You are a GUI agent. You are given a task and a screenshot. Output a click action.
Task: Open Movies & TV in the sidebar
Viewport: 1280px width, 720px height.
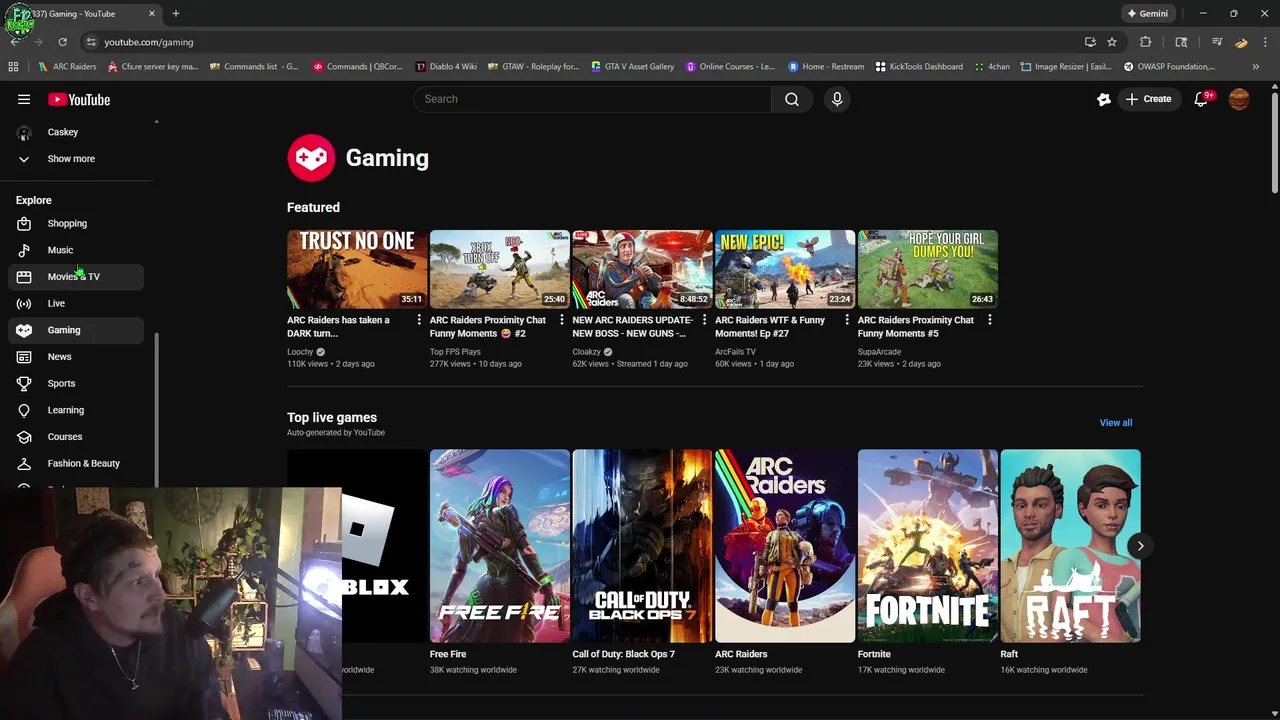point(77,276)
